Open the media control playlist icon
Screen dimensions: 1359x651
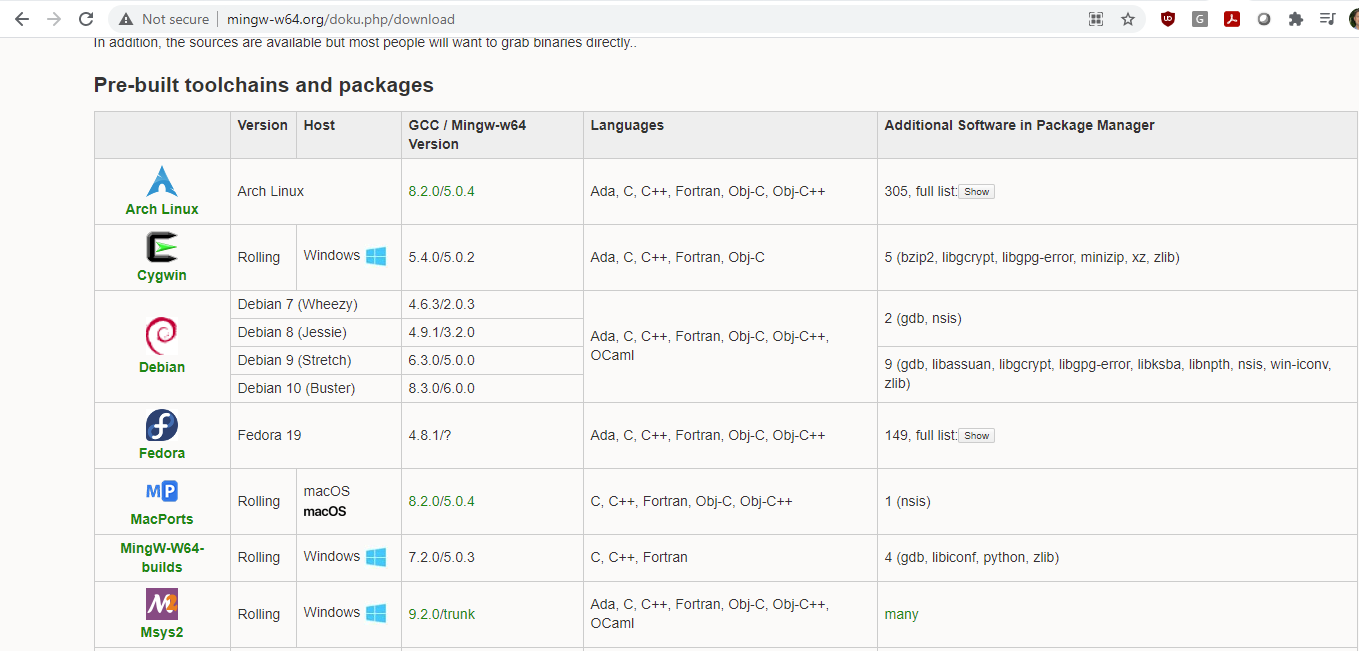click(1328, 19)
